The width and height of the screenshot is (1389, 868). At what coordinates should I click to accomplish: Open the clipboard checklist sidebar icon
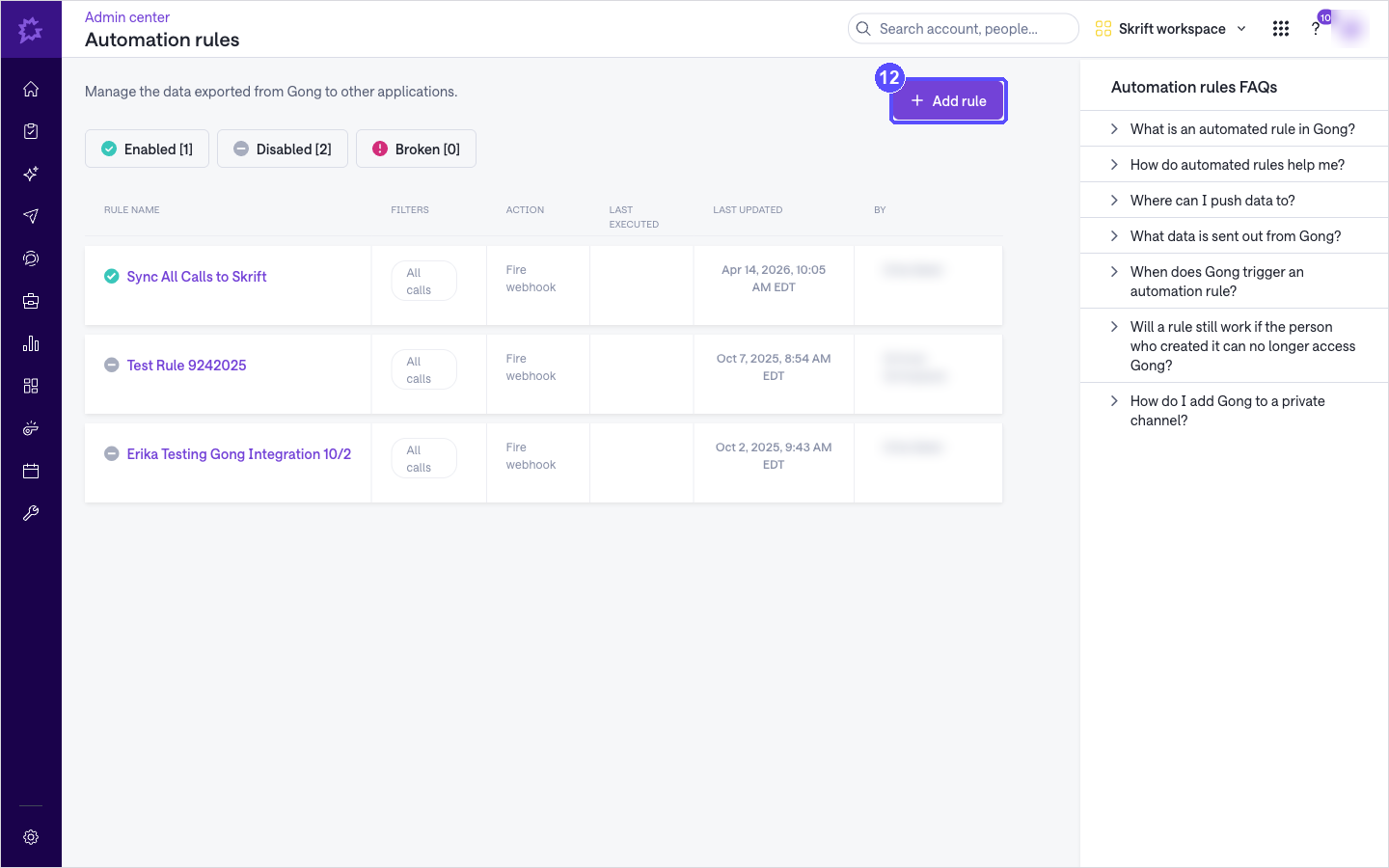coord(31,131)
